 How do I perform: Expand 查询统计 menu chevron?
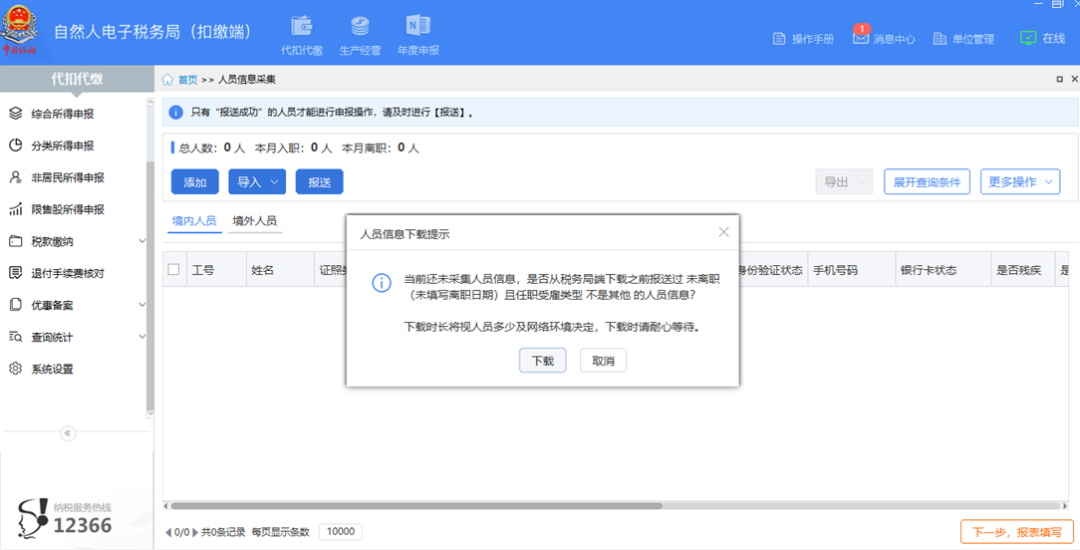(142, 337)
